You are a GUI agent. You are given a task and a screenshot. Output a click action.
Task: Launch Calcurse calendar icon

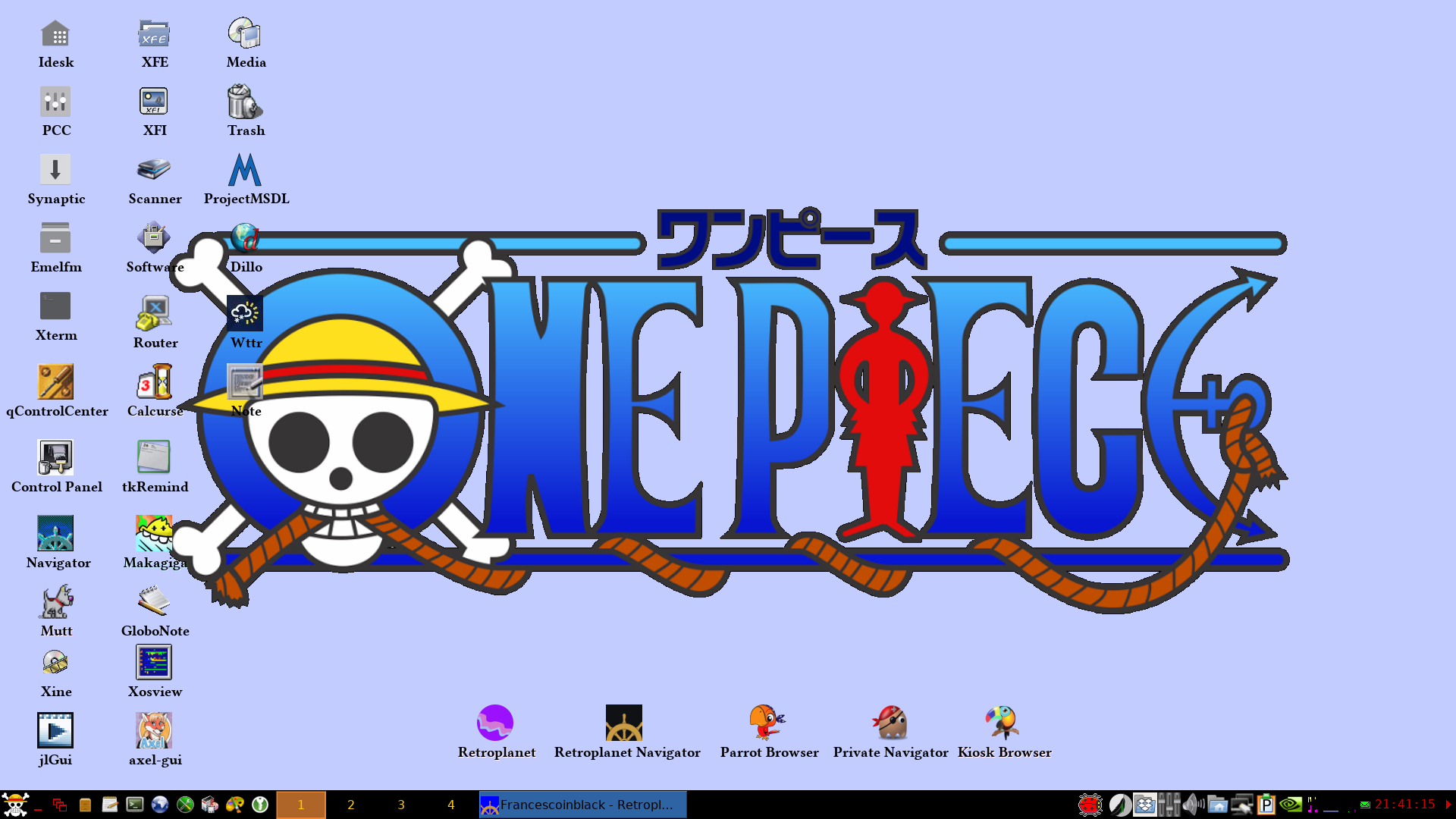coord(154,381)
